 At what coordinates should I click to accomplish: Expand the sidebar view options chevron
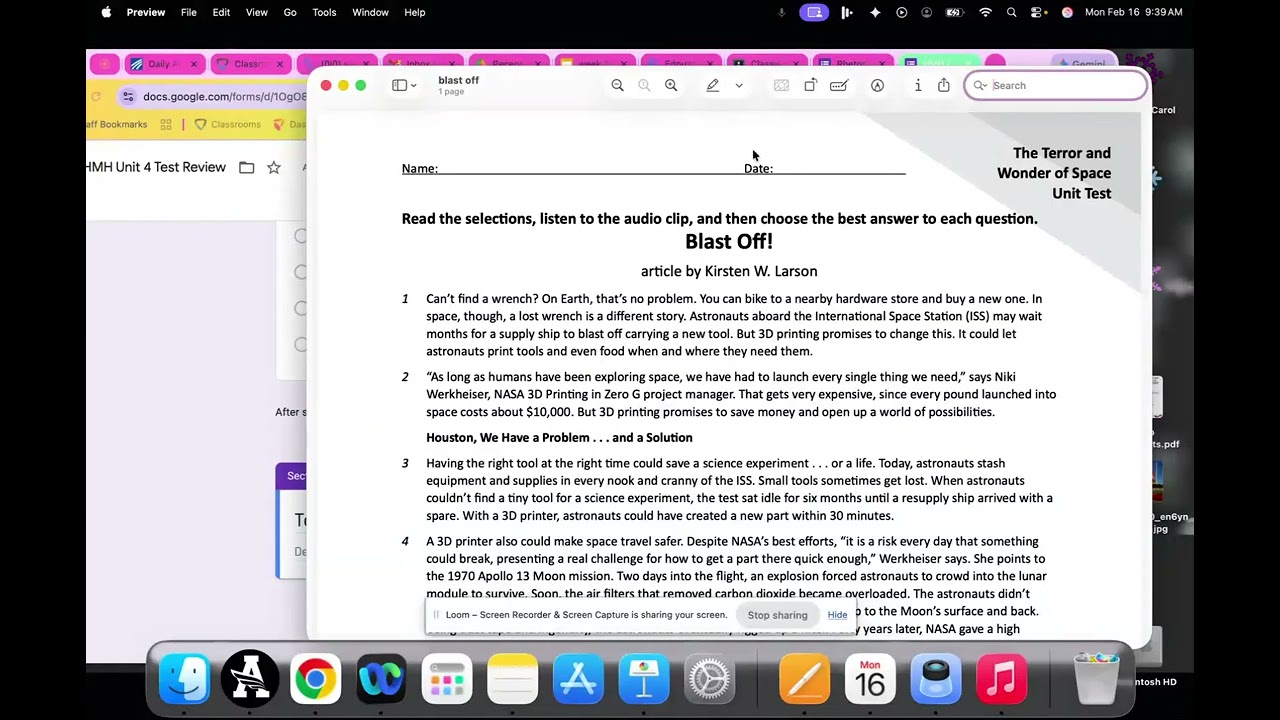tap(414, 86)
